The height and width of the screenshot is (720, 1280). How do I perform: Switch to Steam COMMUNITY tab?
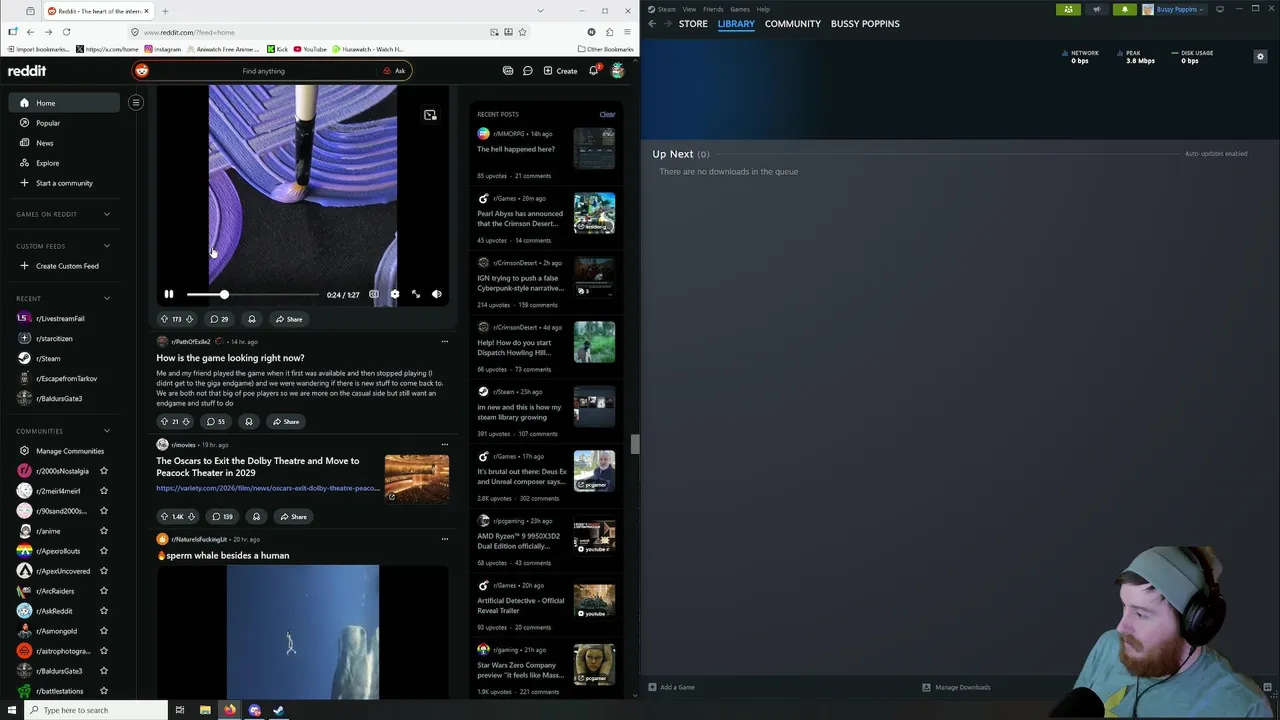(792, 24)
